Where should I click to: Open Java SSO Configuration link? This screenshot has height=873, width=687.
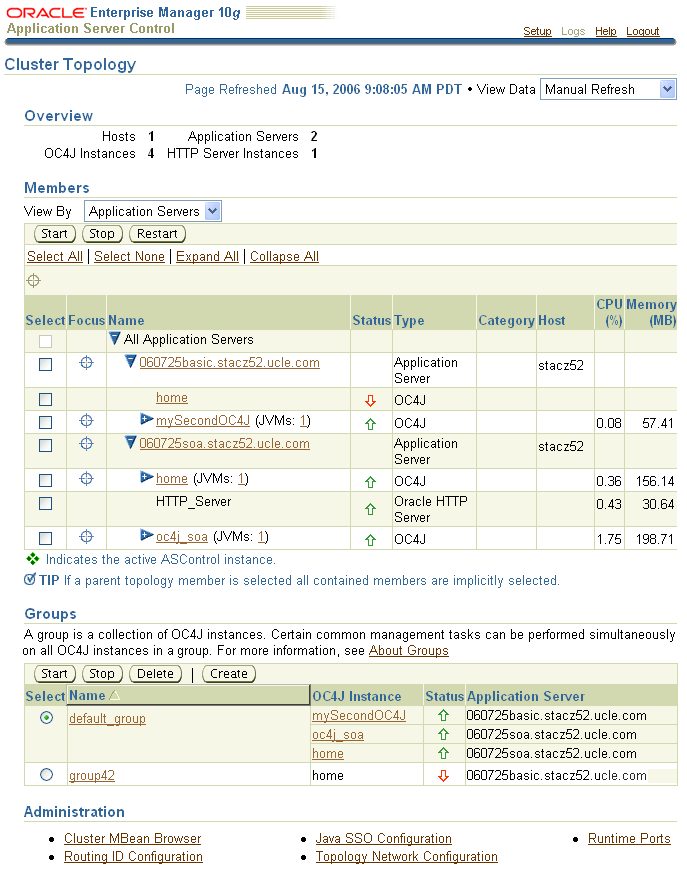384,838
